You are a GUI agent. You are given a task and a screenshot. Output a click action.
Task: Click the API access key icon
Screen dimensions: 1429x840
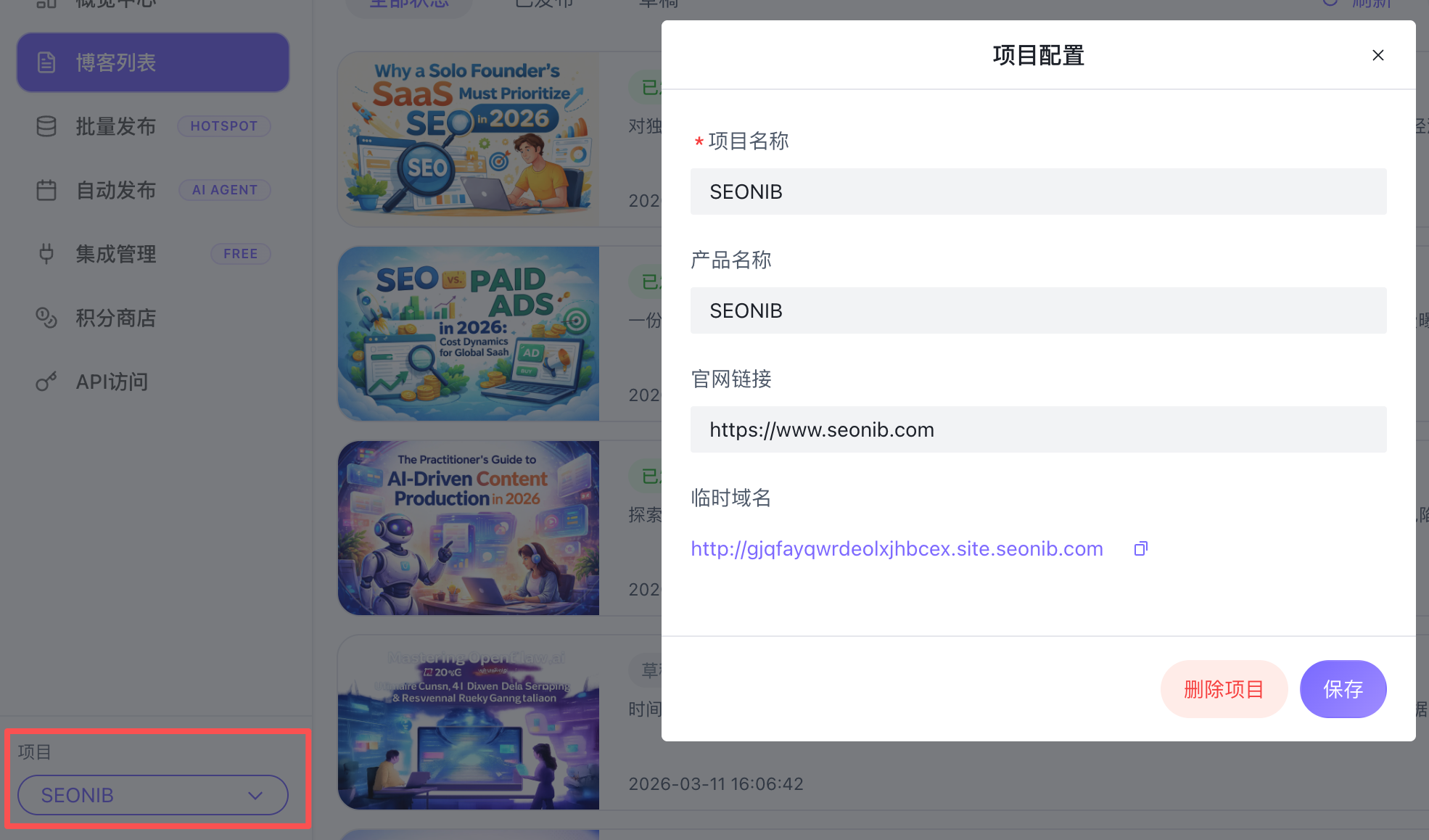46,382
